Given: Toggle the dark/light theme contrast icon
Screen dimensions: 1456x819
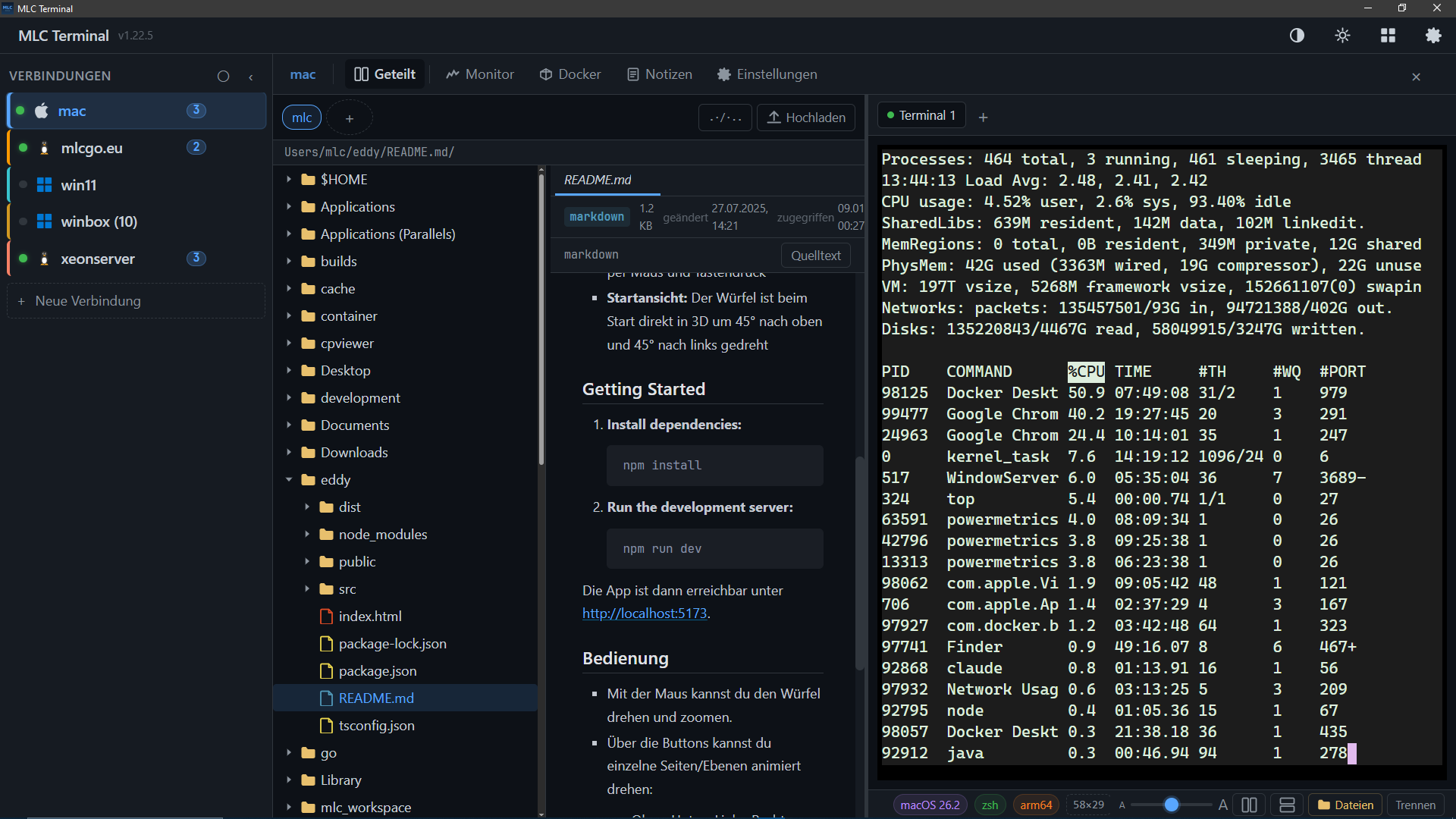Looking at the screenshot, I should click(1297, 35).
